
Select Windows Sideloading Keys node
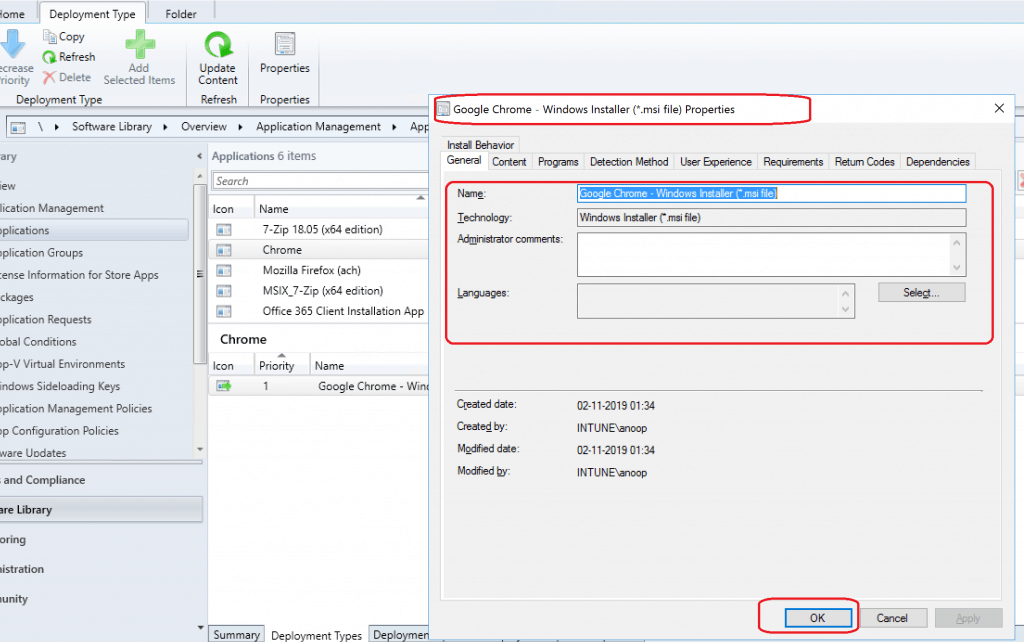(60, 386)
